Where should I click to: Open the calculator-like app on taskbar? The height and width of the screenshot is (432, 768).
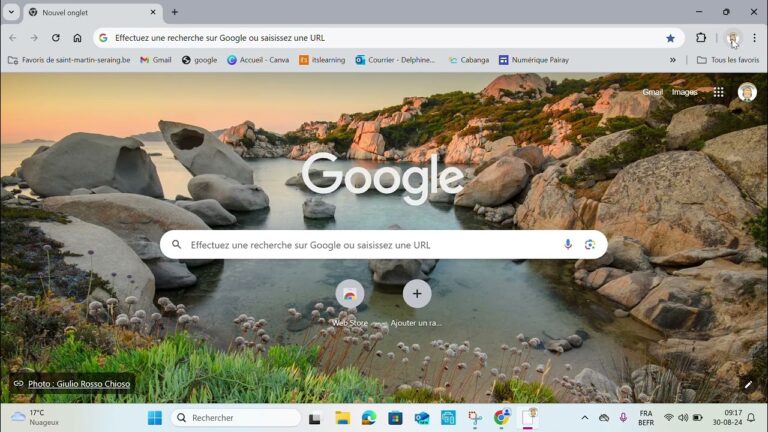448,418
